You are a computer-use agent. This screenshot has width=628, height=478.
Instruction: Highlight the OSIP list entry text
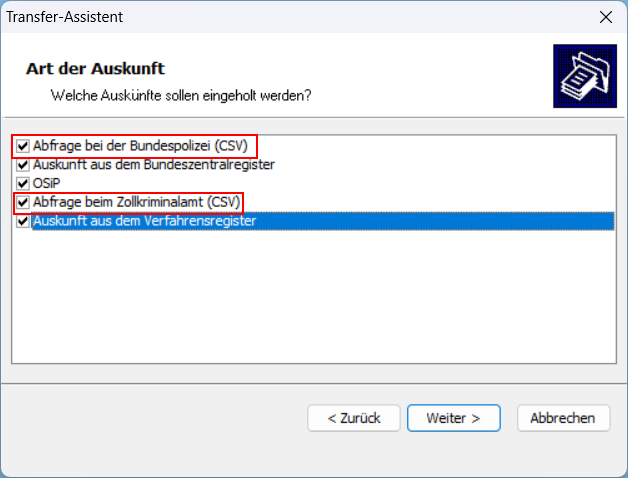coord(46,183)
